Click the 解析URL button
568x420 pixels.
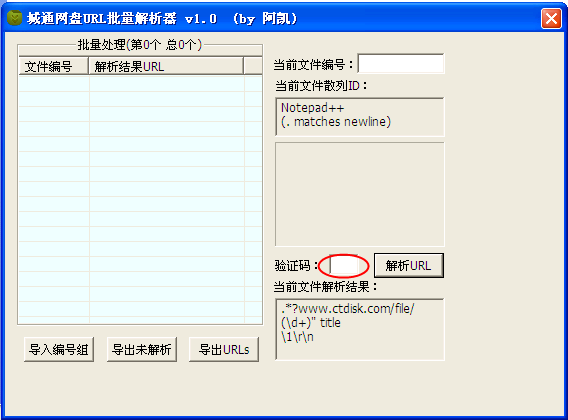click(x=408, y=266)
